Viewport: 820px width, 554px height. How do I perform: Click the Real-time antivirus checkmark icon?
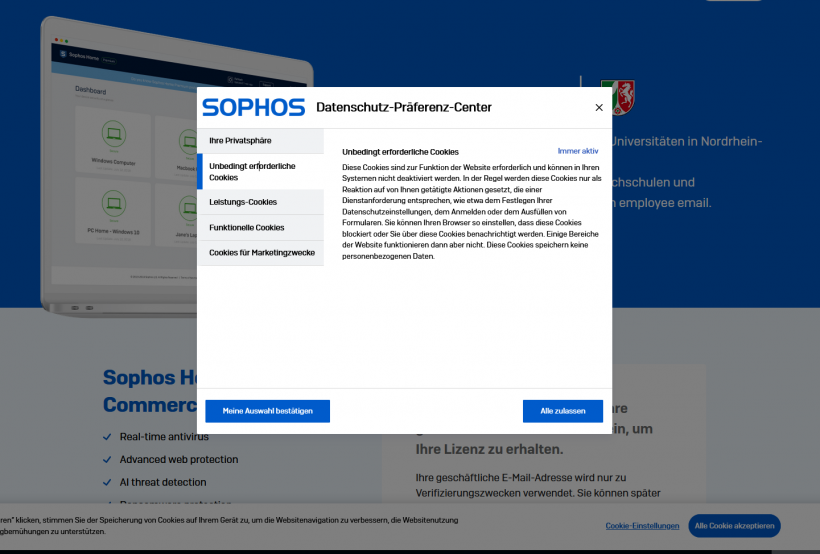(107, 437)
